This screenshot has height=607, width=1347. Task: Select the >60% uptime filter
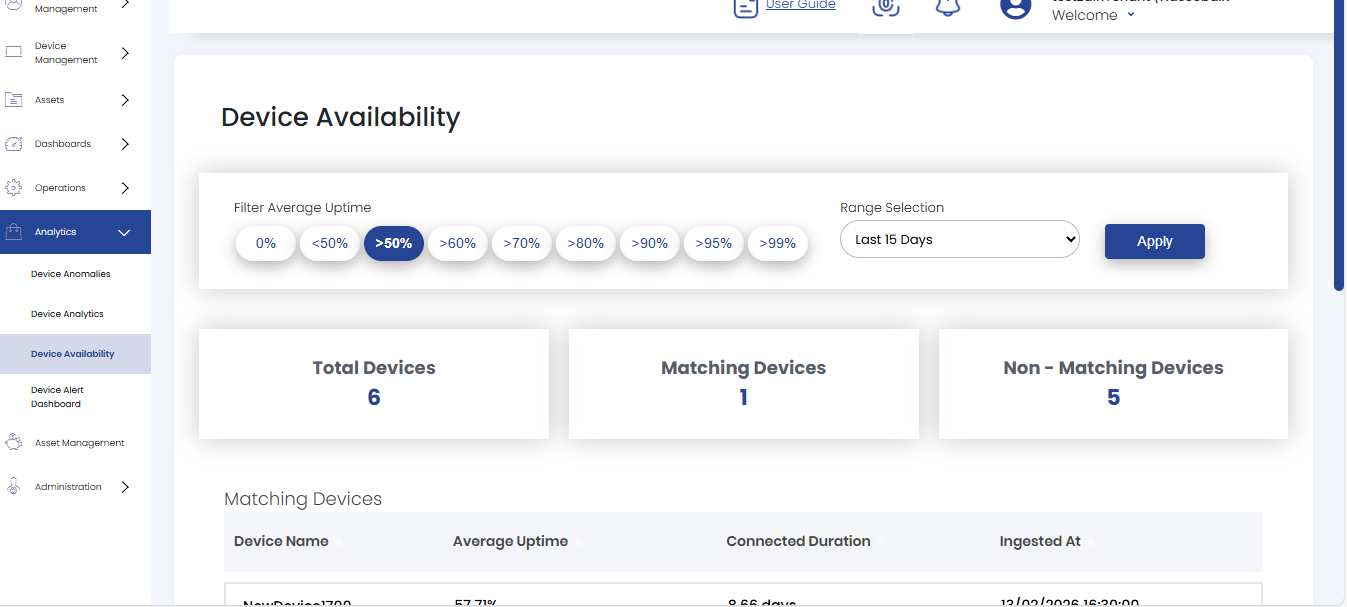point(458,243)
